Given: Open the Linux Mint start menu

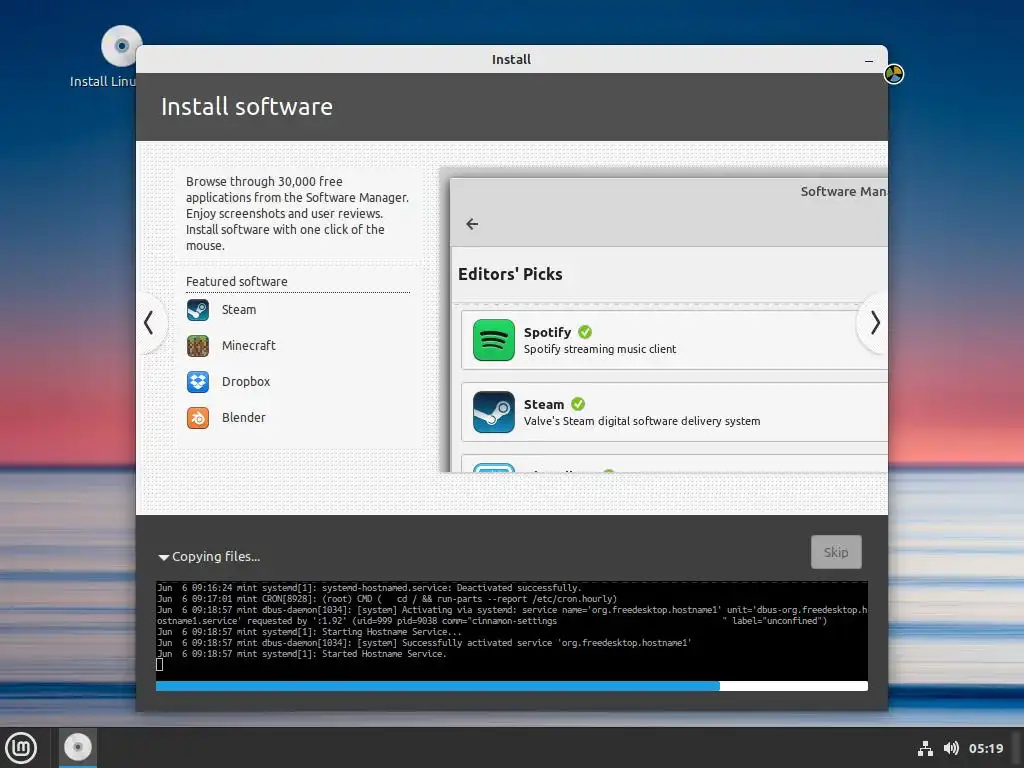Looking at the screenshot, I should click(22, 748).
